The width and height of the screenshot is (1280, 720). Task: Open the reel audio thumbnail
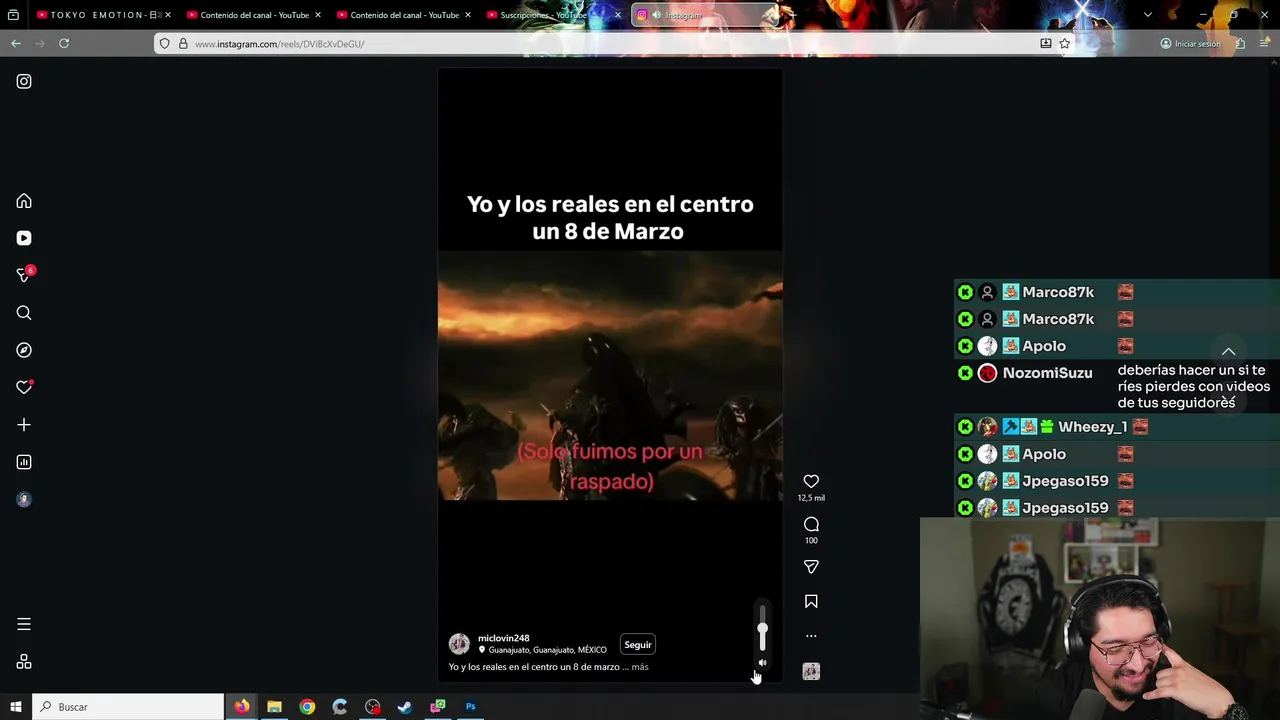(x=811, y=672)
